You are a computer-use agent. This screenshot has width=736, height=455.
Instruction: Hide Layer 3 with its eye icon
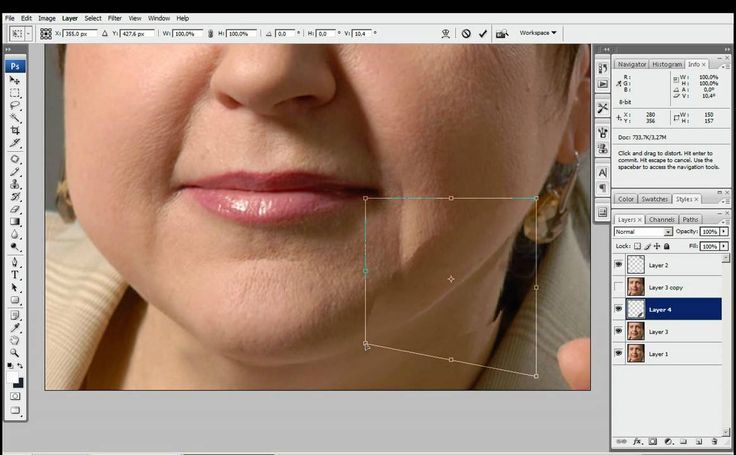619,331
